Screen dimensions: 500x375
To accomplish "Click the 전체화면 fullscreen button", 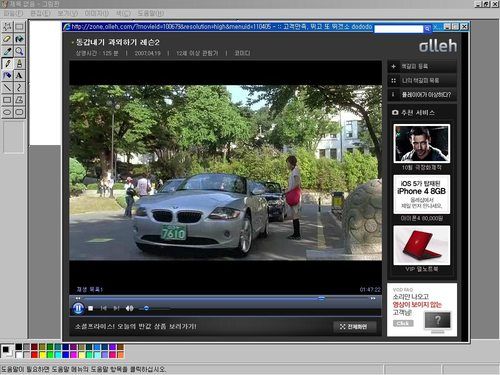I will [x=355, y=327].
